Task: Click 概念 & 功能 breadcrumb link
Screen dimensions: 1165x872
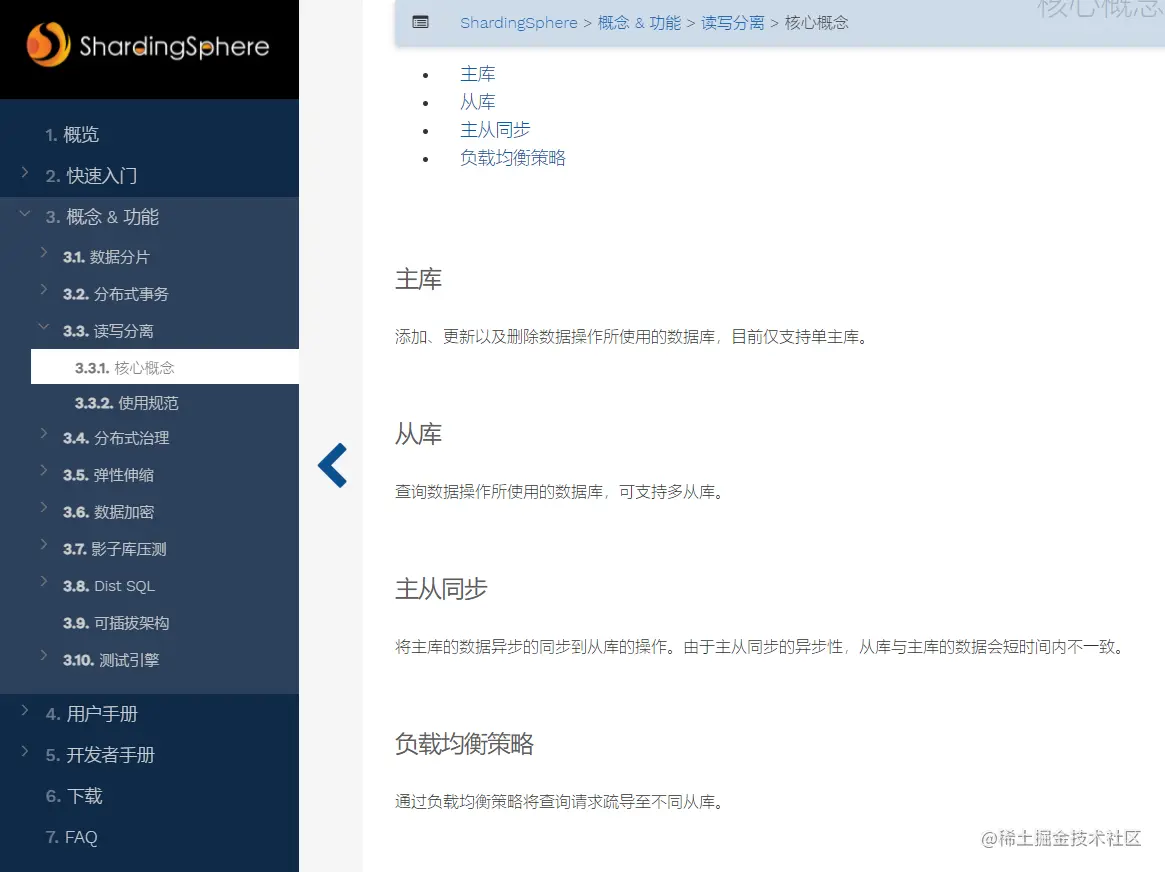Action: click(x=639, y=23)
